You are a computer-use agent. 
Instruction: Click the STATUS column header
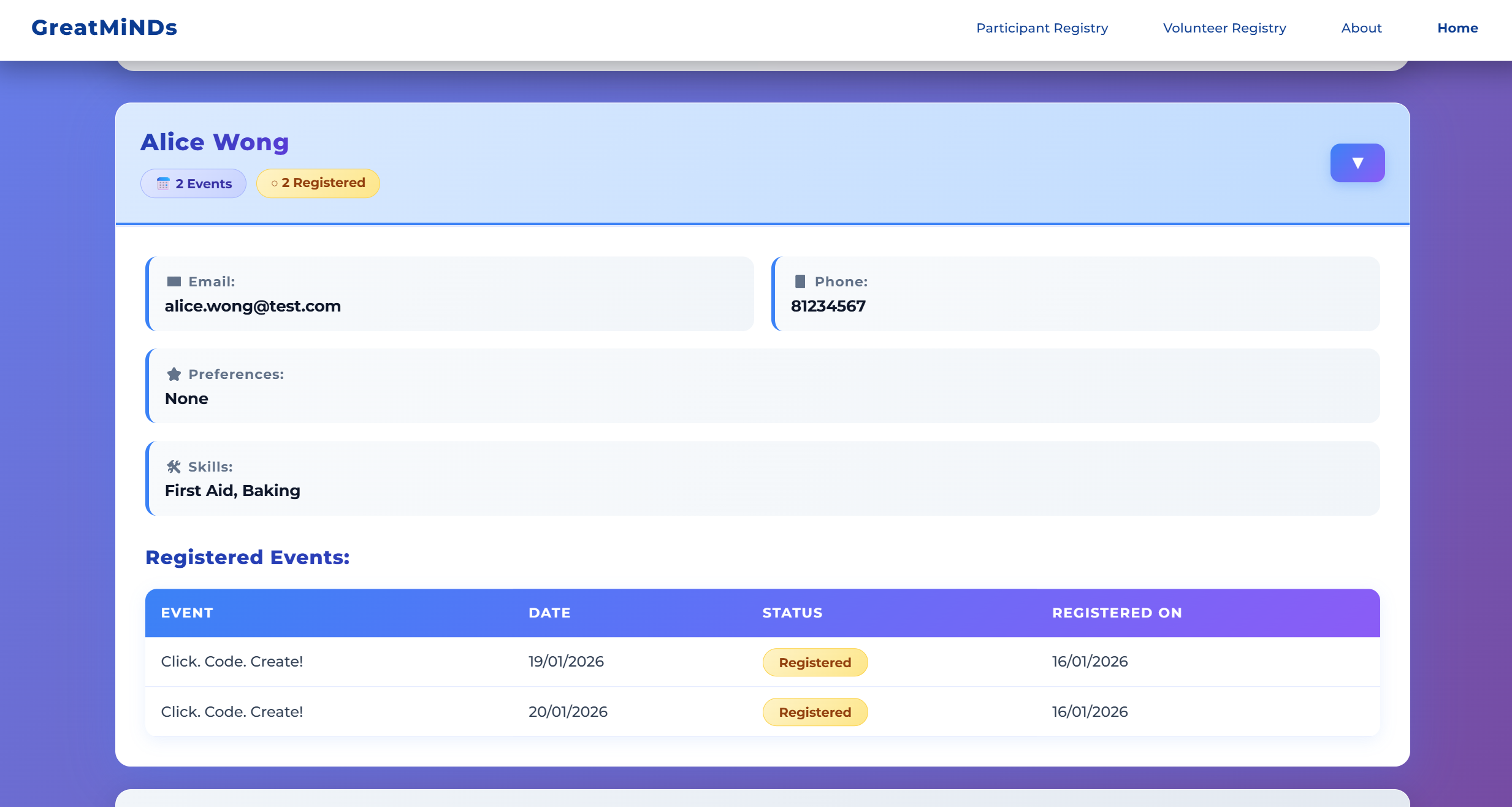pyautogui.click(x=792, y=613)
